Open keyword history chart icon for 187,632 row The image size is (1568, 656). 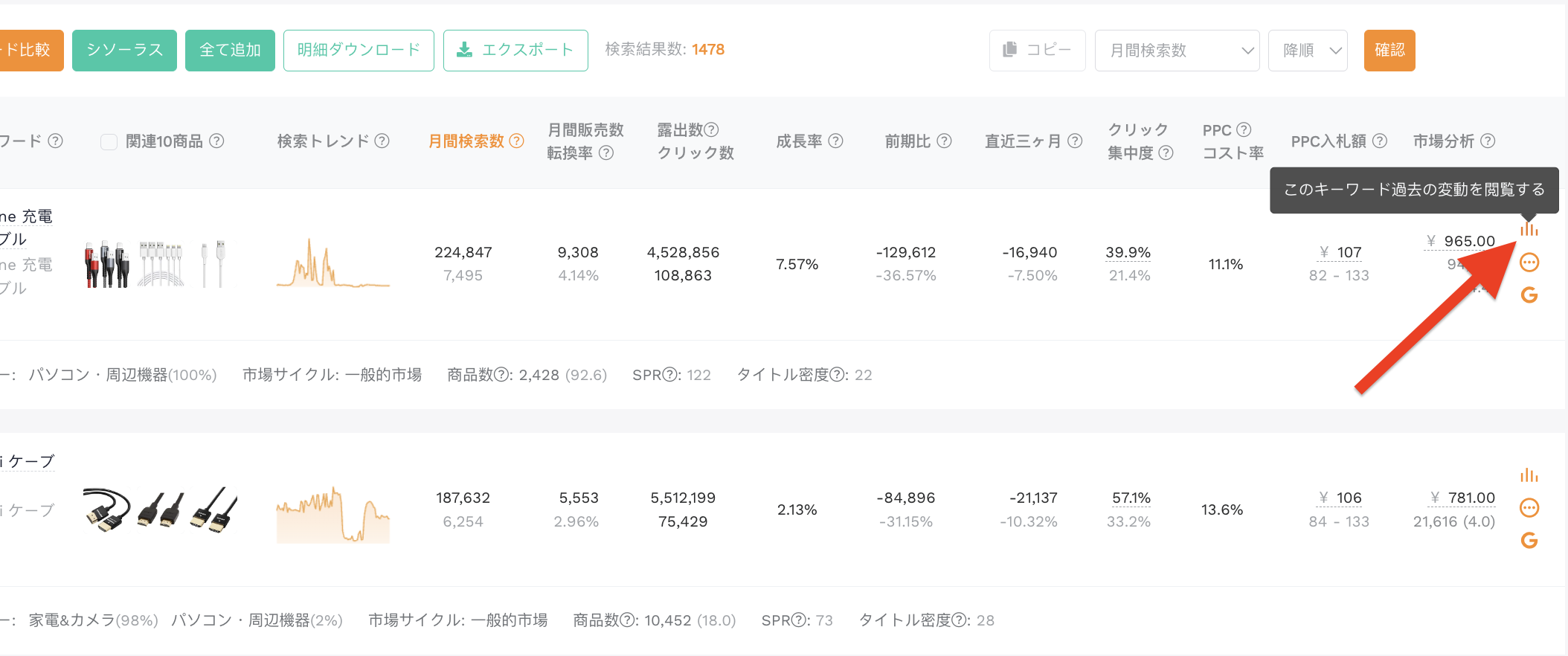[1529, 475]
